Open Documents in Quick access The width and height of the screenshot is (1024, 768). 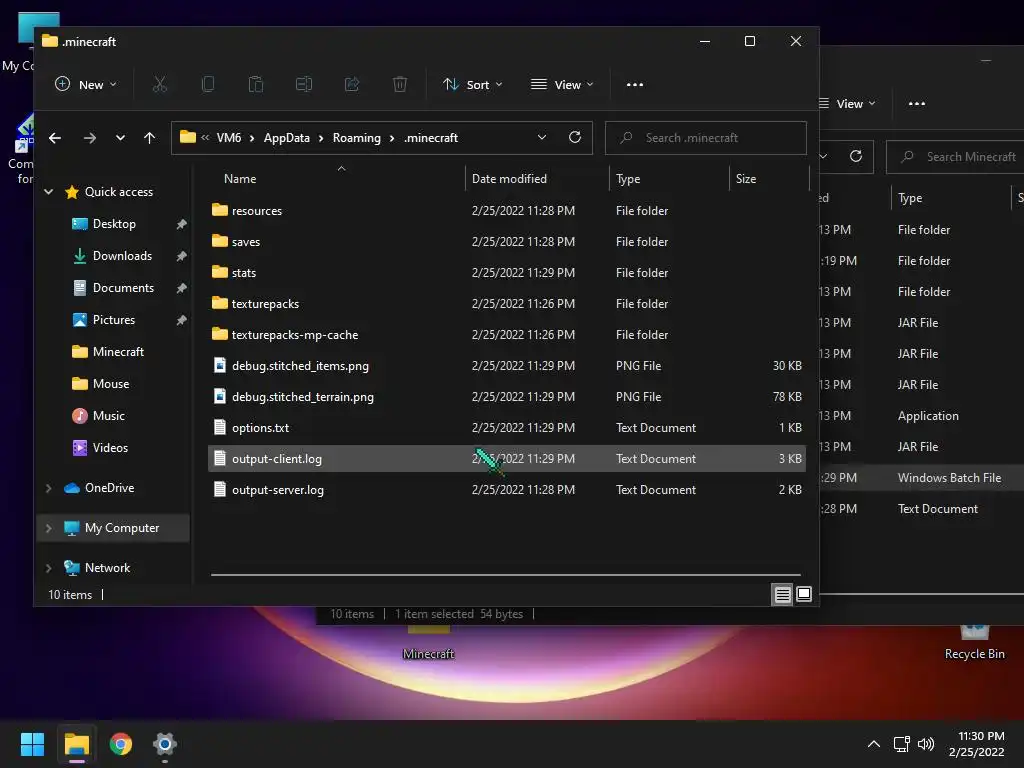tap(123, 288)
